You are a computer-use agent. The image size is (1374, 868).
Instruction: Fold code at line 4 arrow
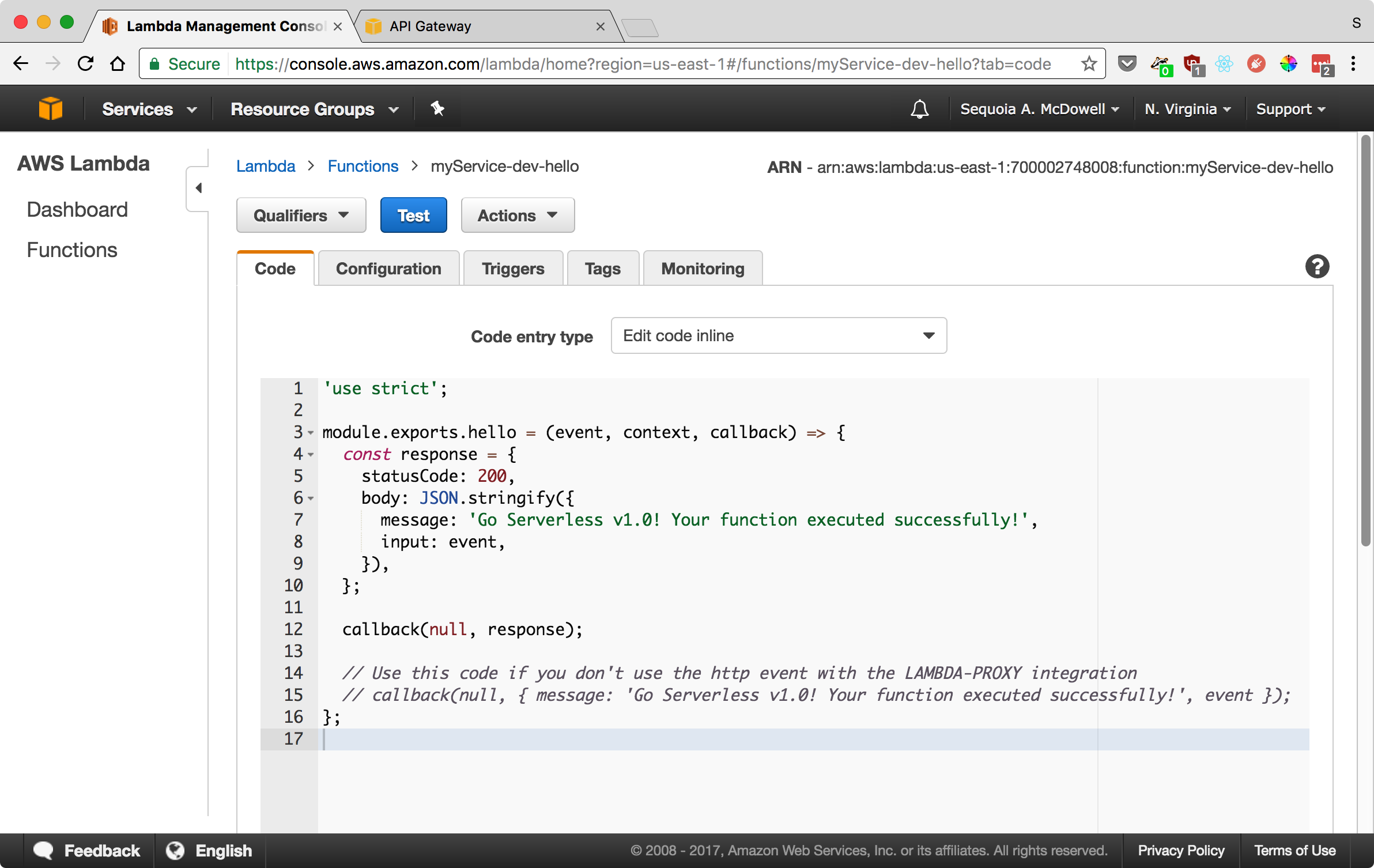tap(311, 454)
